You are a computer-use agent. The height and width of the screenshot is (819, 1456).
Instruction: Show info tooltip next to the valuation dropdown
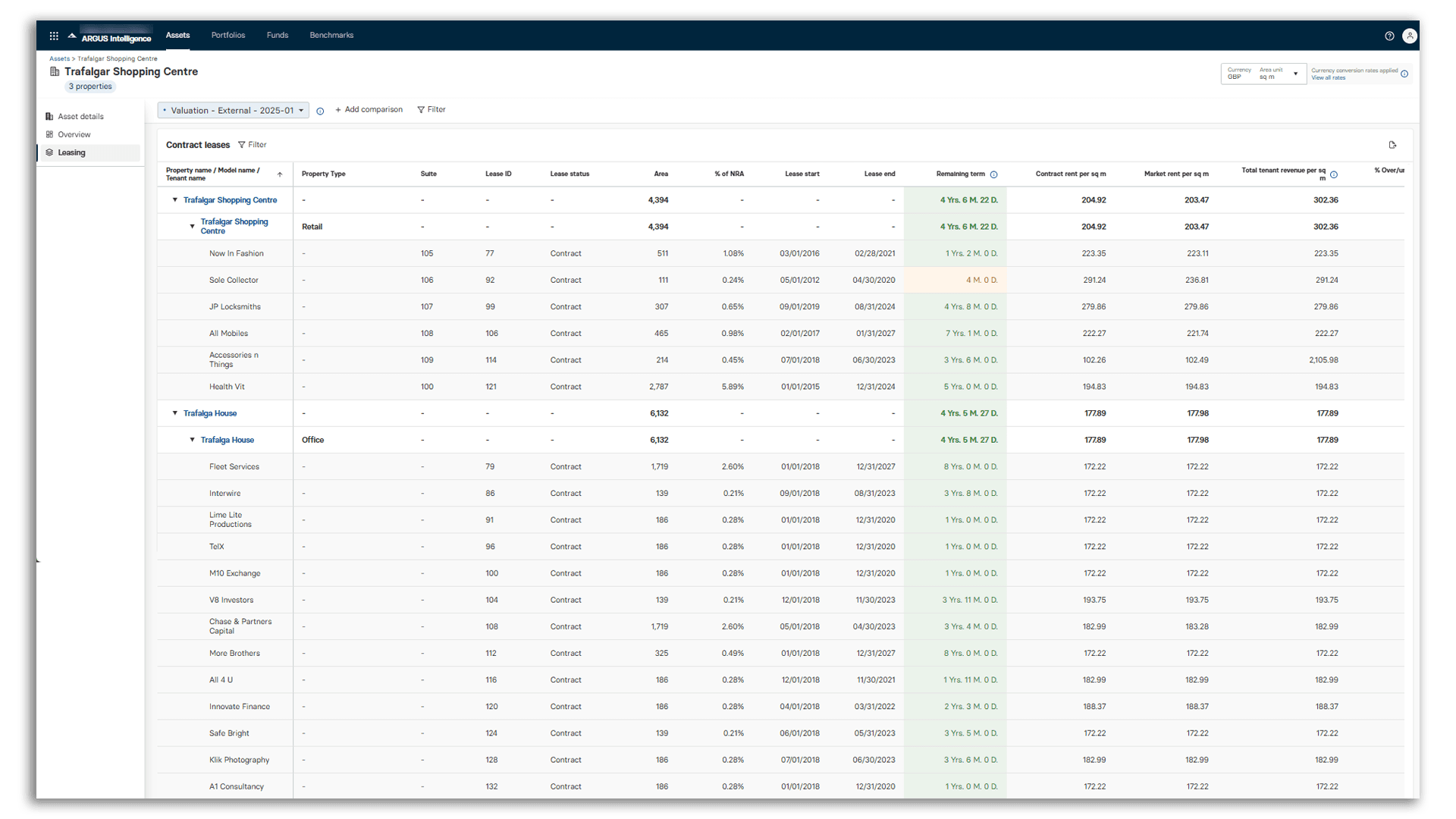click(320, 111)
